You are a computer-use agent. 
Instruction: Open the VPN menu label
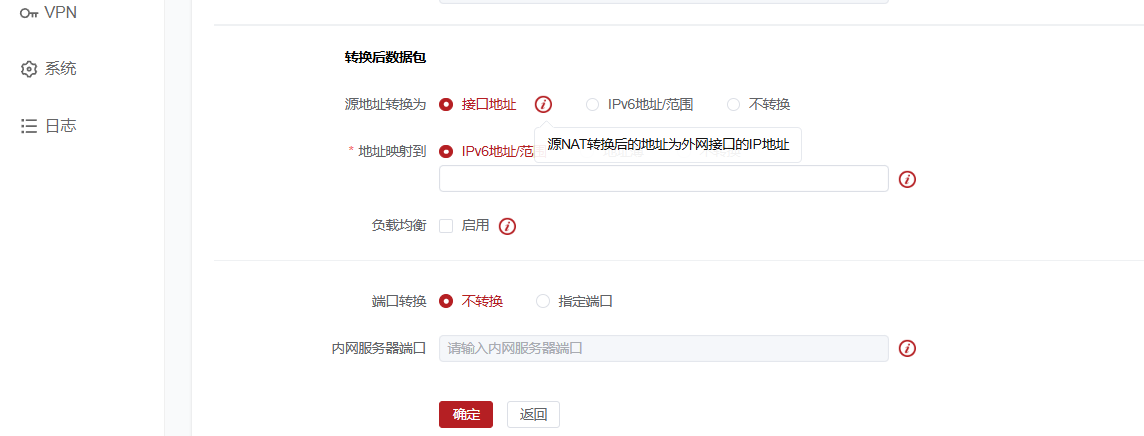(61, 12)
